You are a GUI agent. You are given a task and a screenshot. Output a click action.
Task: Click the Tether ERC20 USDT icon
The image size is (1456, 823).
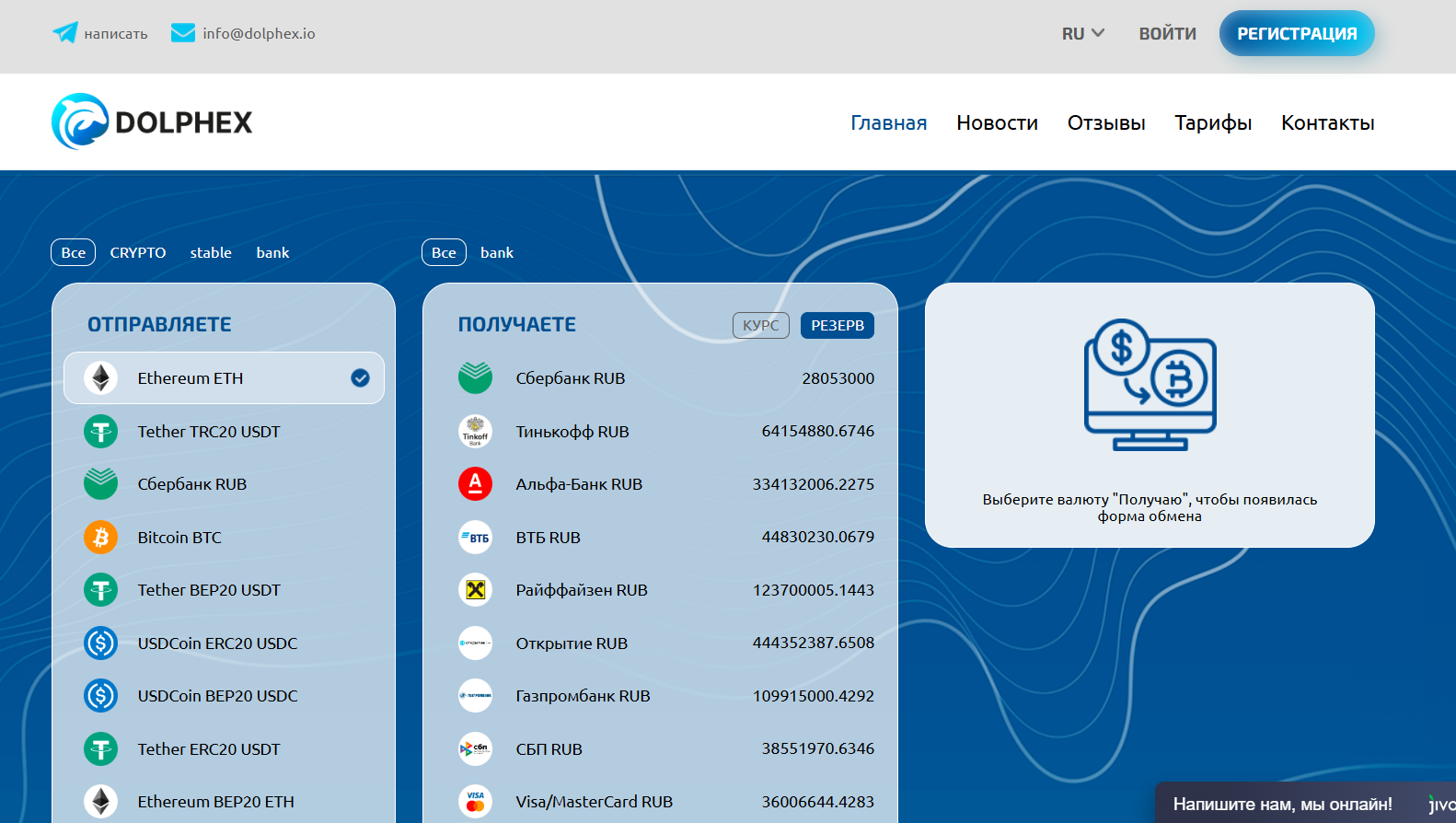tap(100, 749)
